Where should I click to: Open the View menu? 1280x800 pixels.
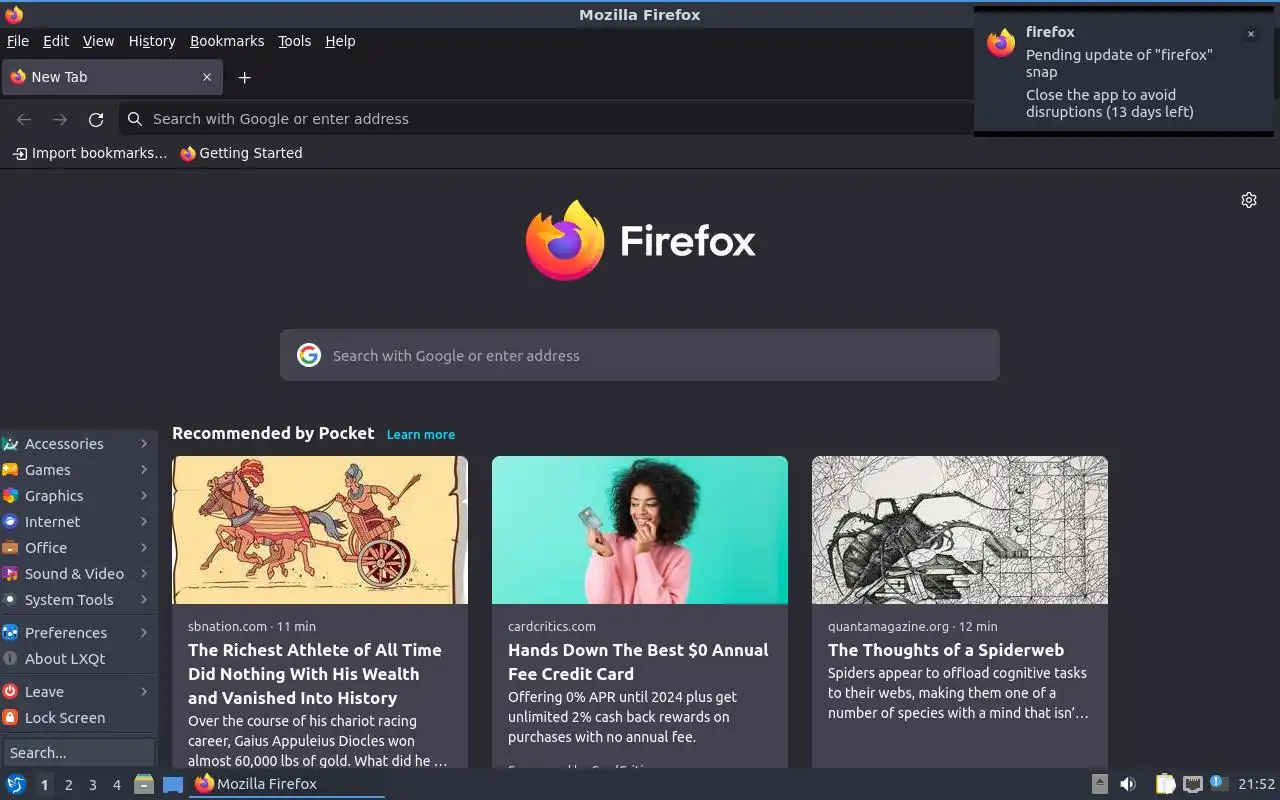coord(98,41)
